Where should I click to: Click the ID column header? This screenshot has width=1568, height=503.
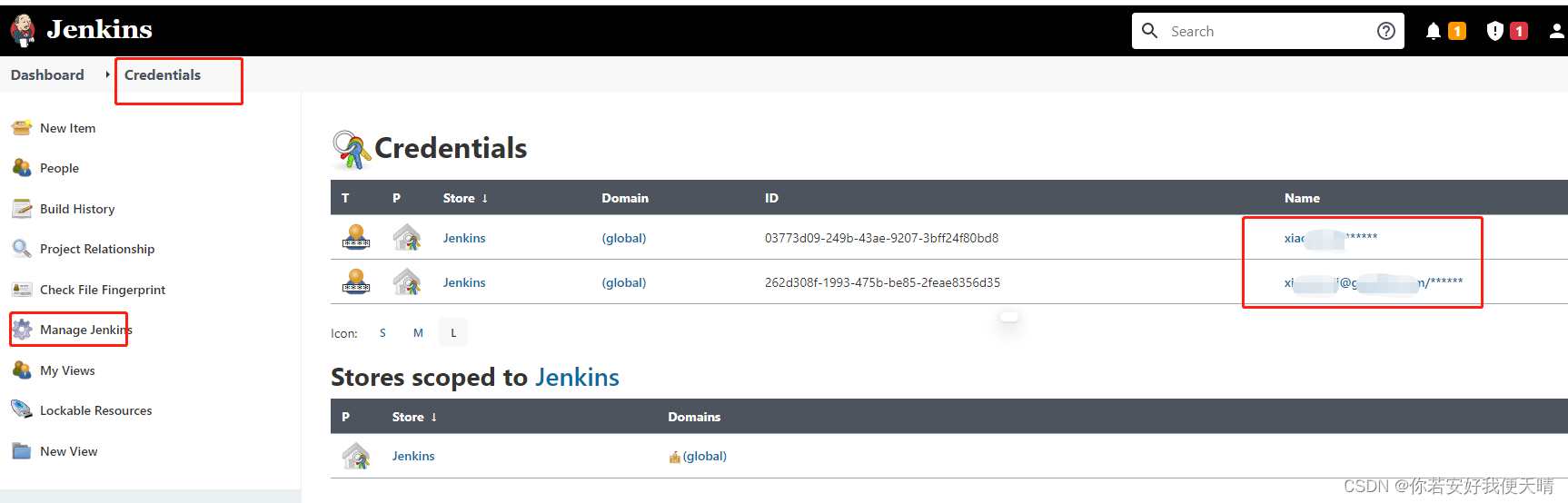point(771,198)
